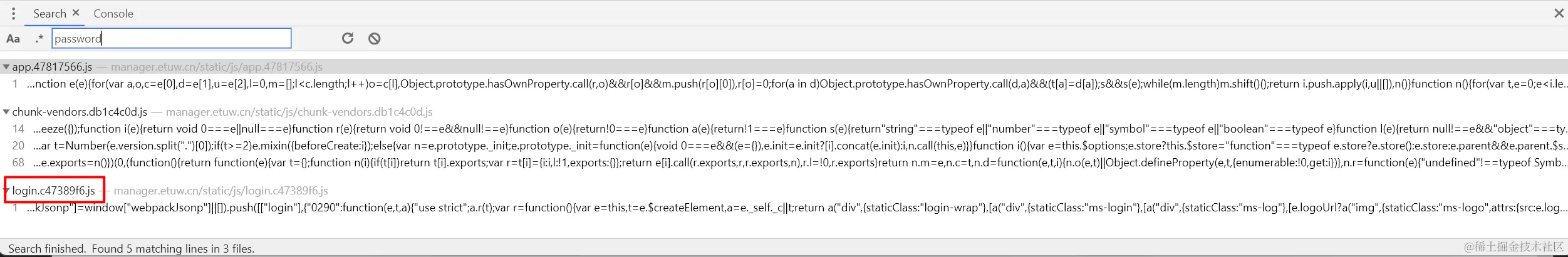Switch to the Console tab
1568x257 pixels.
coord(113,13)
